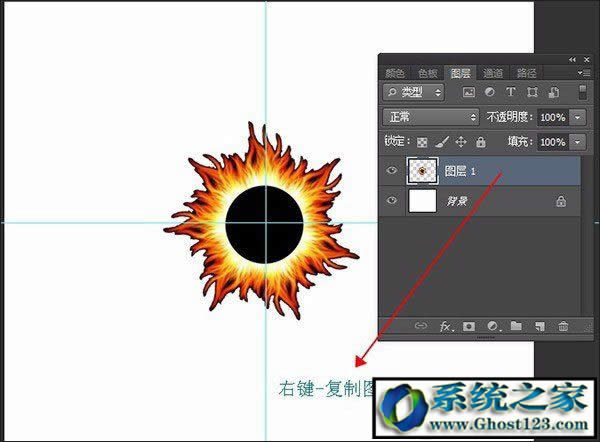600x442 pixels.
Task: Open the 填充 slider dropdown arrow
Action: pyautogui.click(x=577, y=142)
